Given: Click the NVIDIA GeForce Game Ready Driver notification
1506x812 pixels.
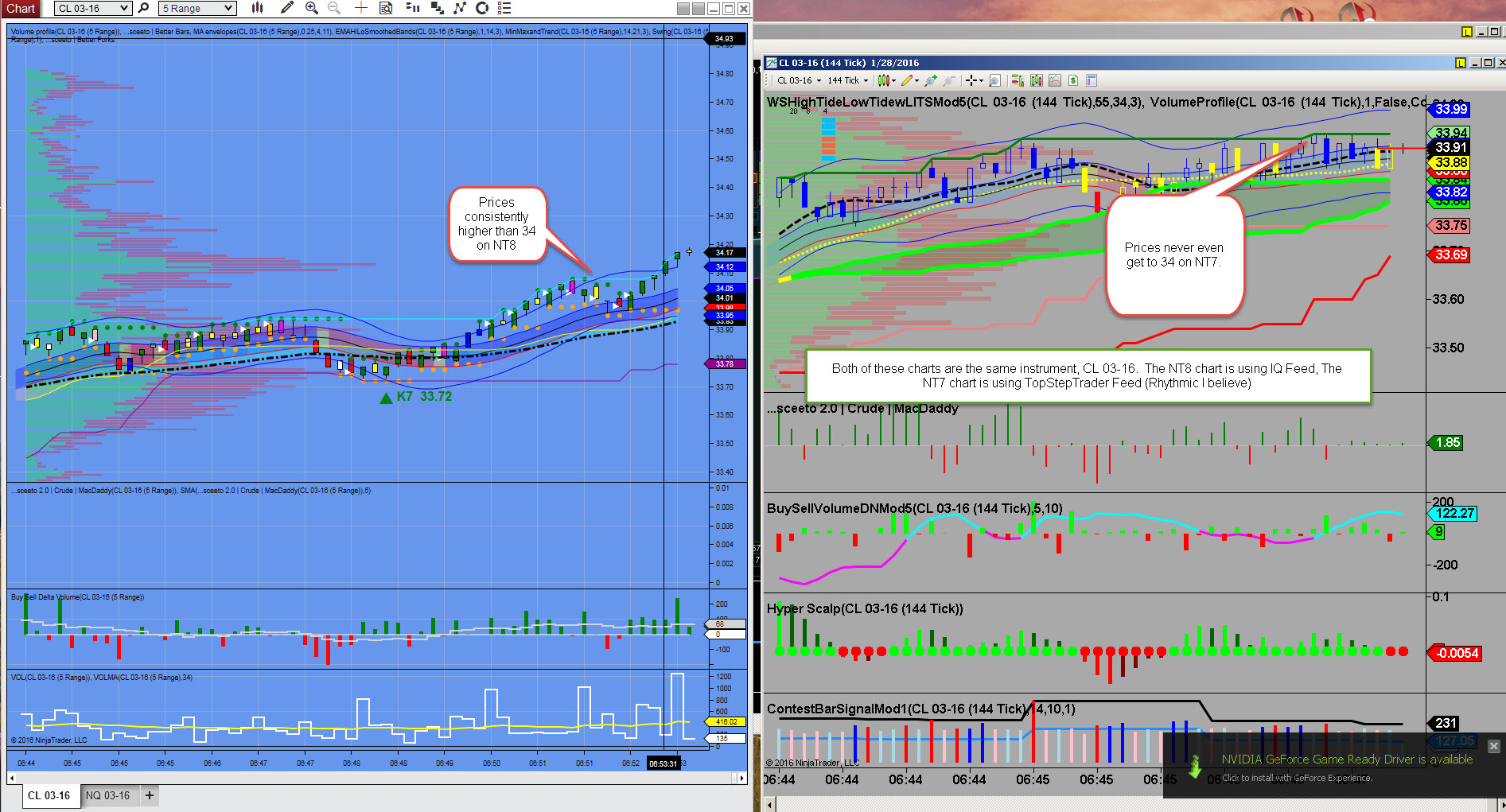Looking at the screenshot, I should click(x=1334, y=765).
